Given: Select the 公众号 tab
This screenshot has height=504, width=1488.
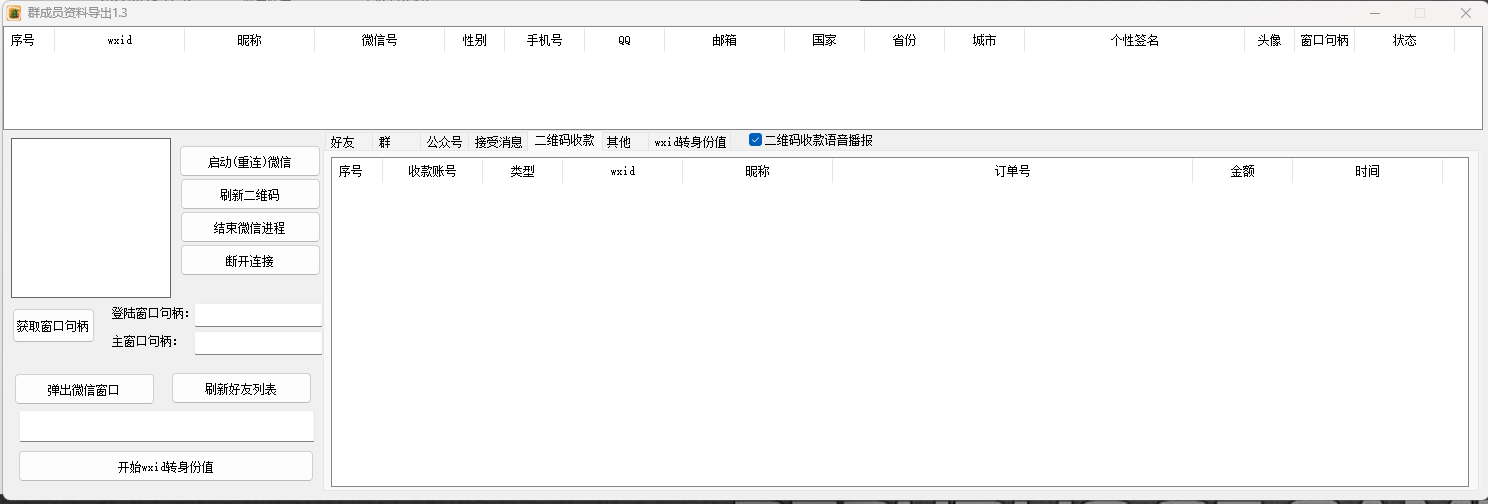Looking at the screenshot, I should (444, 142).
